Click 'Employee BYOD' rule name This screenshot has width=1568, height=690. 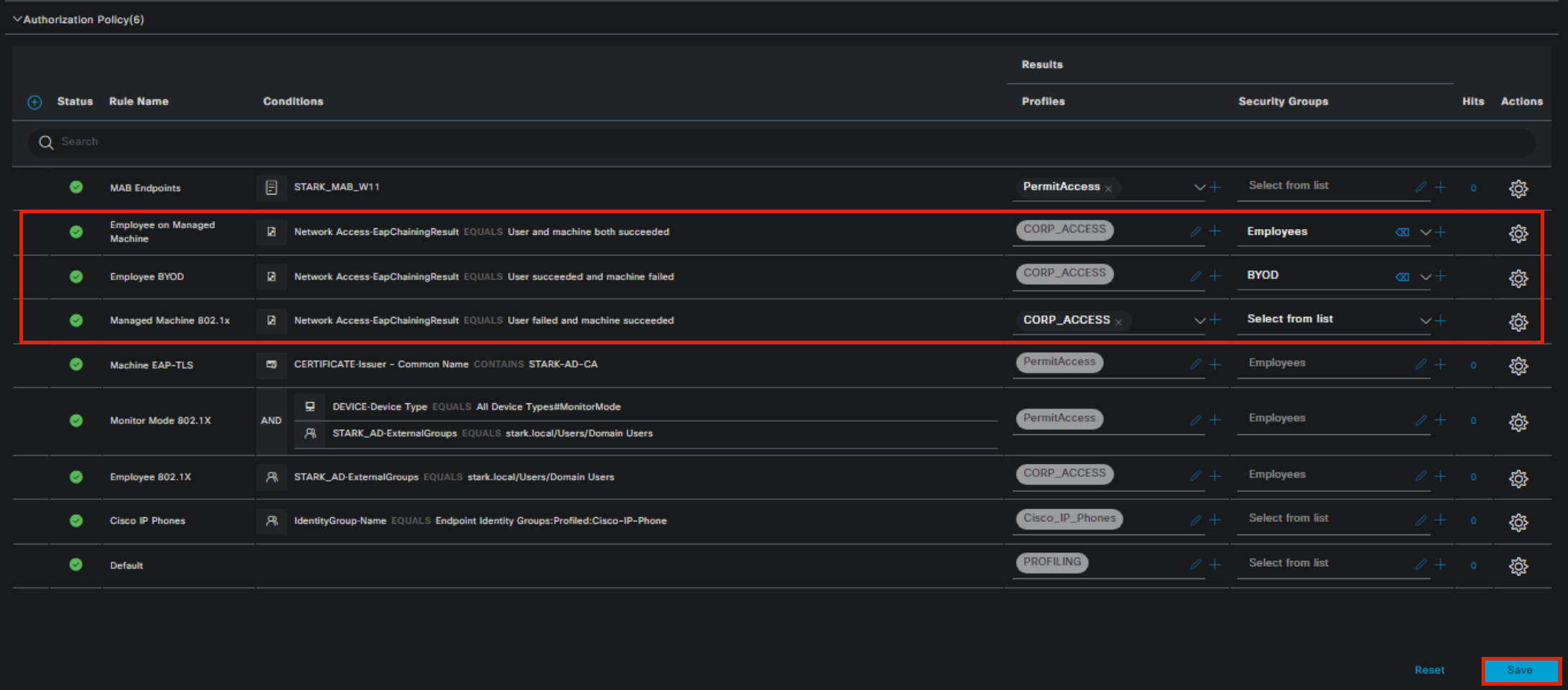[147, 277]
